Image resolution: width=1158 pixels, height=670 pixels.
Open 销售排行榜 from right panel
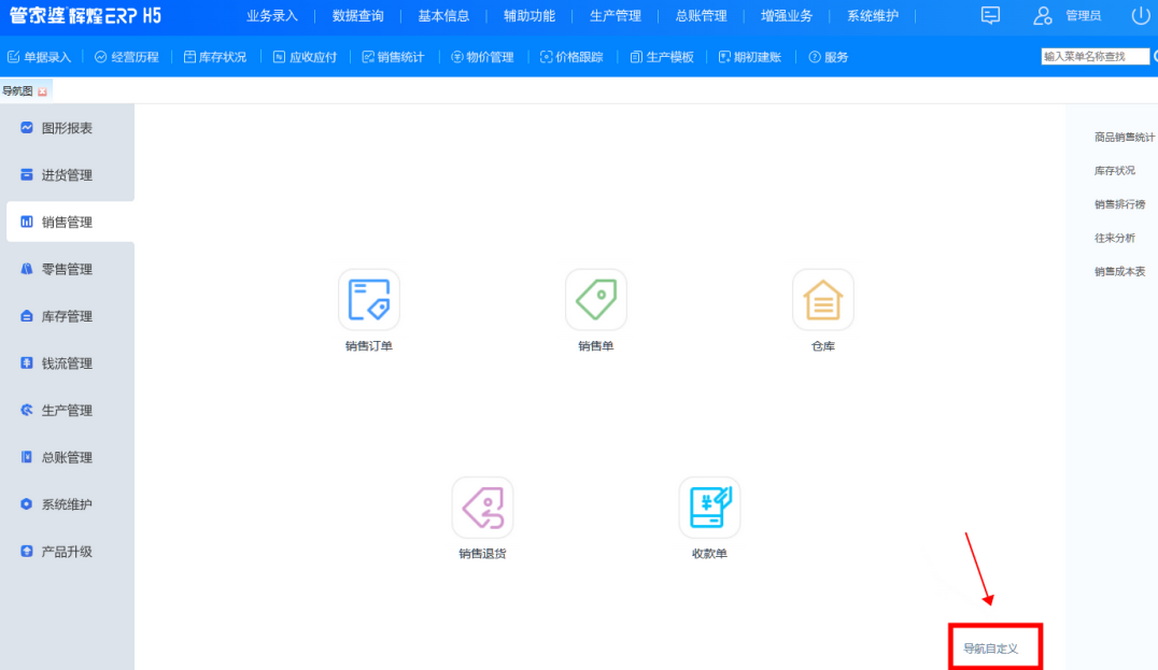tap(1120, 204)
